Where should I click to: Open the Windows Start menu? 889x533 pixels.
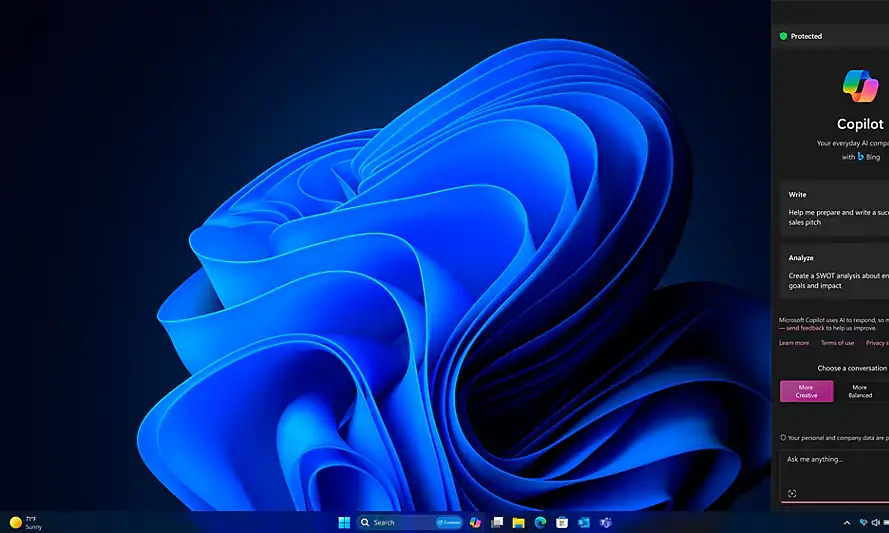pyautogui.click(x=344, y=522)
